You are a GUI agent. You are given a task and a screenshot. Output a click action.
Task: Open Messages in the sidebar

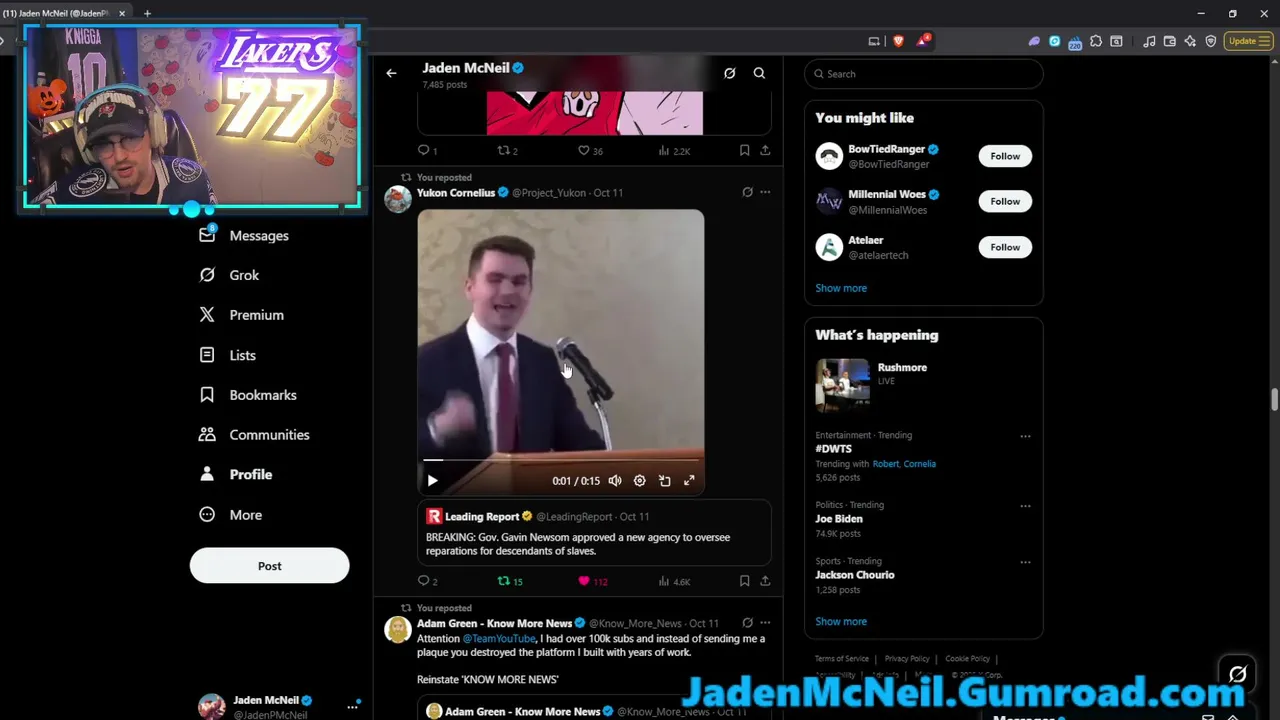point(245,235)
